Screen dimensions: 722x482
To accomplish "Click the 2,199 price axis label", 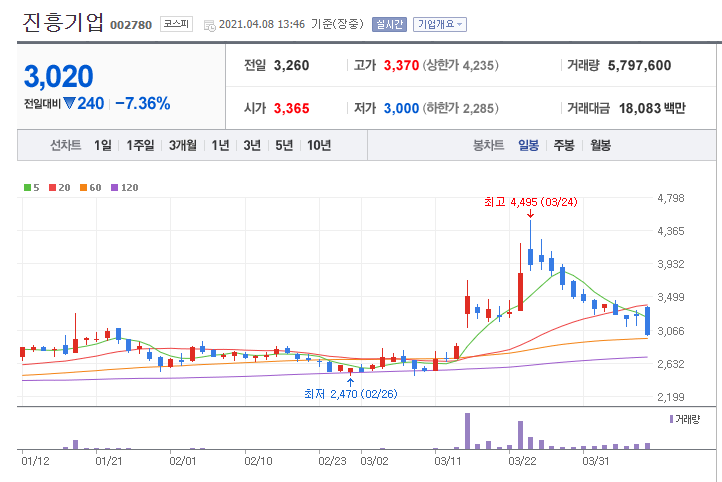I will (670, 396).
